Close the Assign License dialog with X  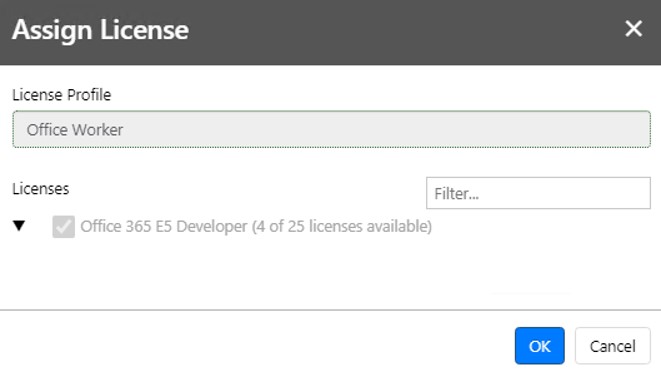coord(633,29)
